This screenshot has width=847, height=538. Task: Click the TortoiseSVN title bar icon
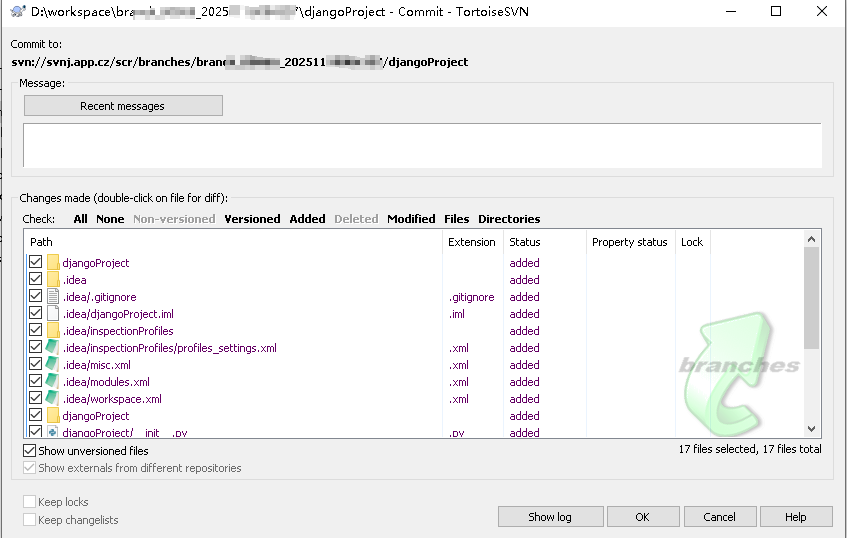pos(18,11)
